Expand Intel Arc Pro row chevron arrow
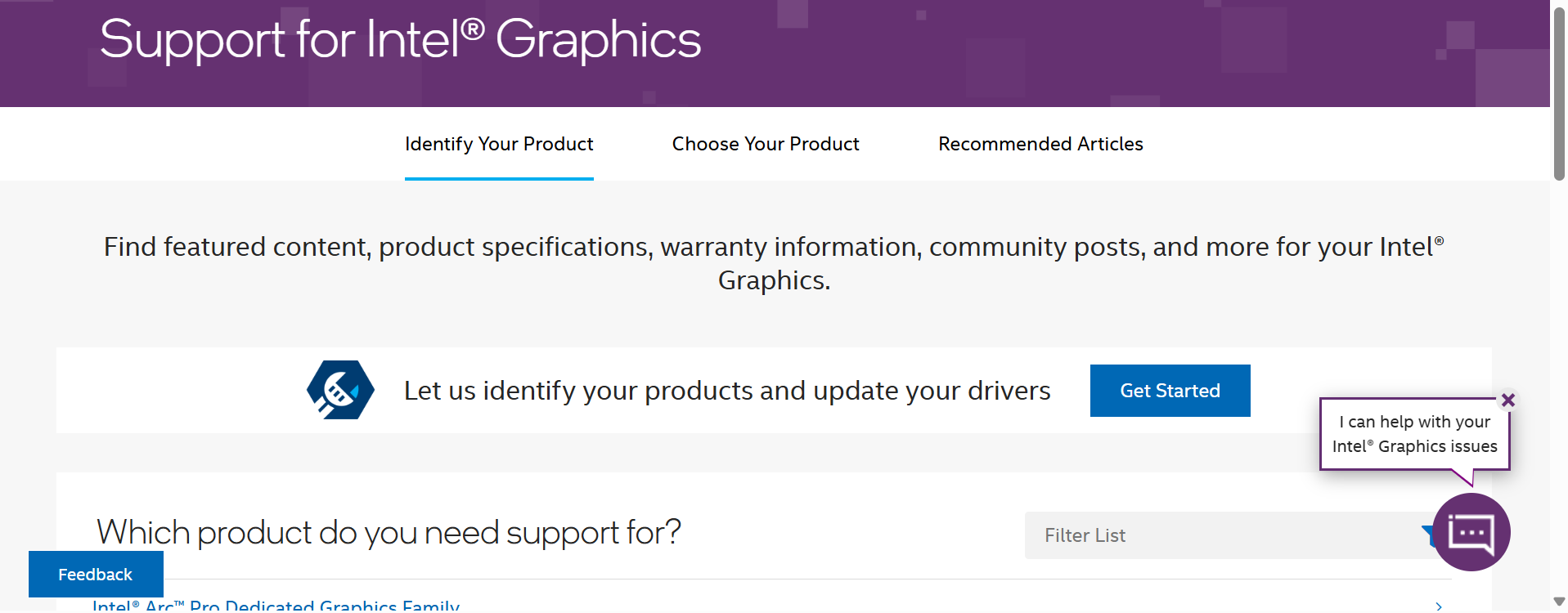The image size is (1568, 613). (1439, 606)
